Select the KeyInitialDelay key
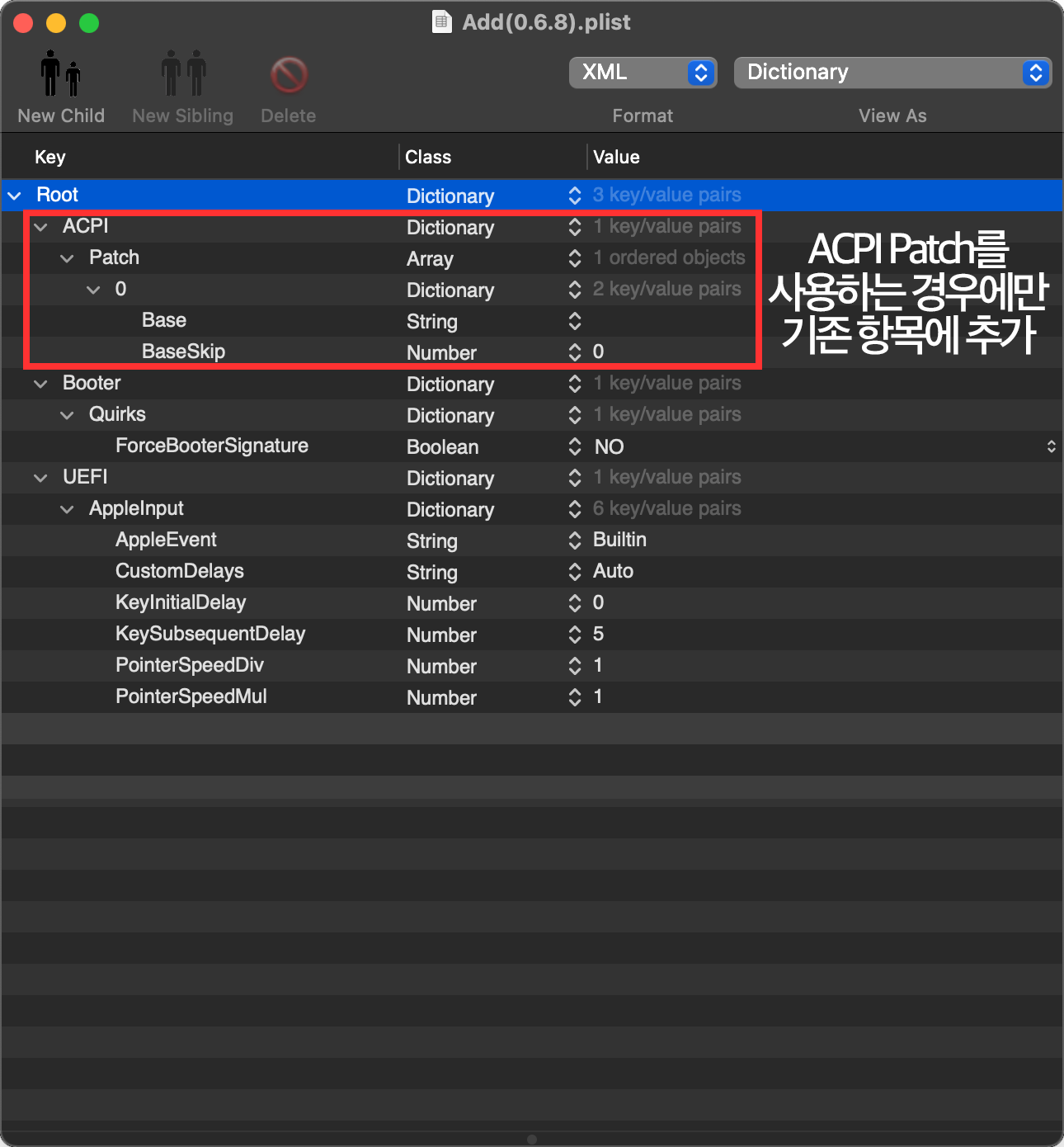This screenshot has width=1064, height=1147. (x=181, y=602)
